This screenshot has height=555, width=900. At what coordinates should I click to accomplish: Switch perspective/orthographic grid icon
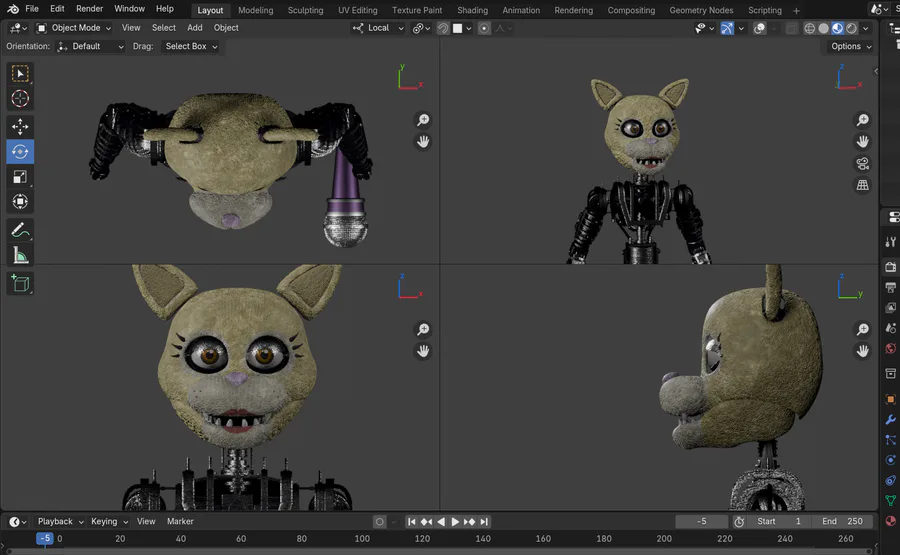(x=863, y=185)
